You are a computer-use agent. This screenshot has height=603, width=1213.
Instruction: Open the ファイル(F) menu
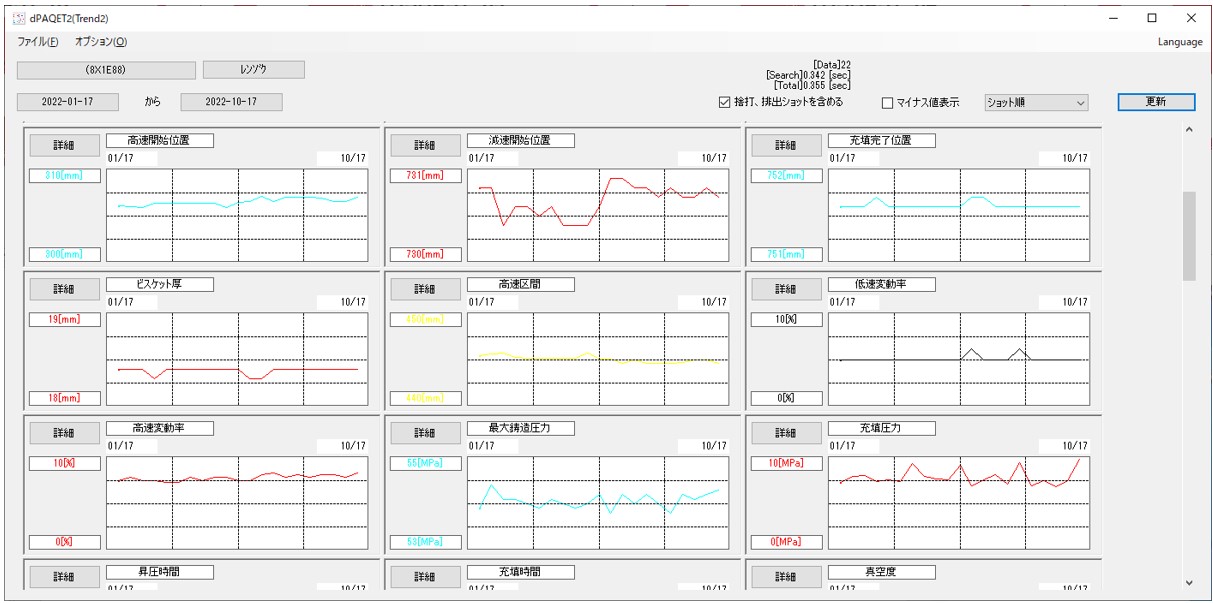pos(38,42)
